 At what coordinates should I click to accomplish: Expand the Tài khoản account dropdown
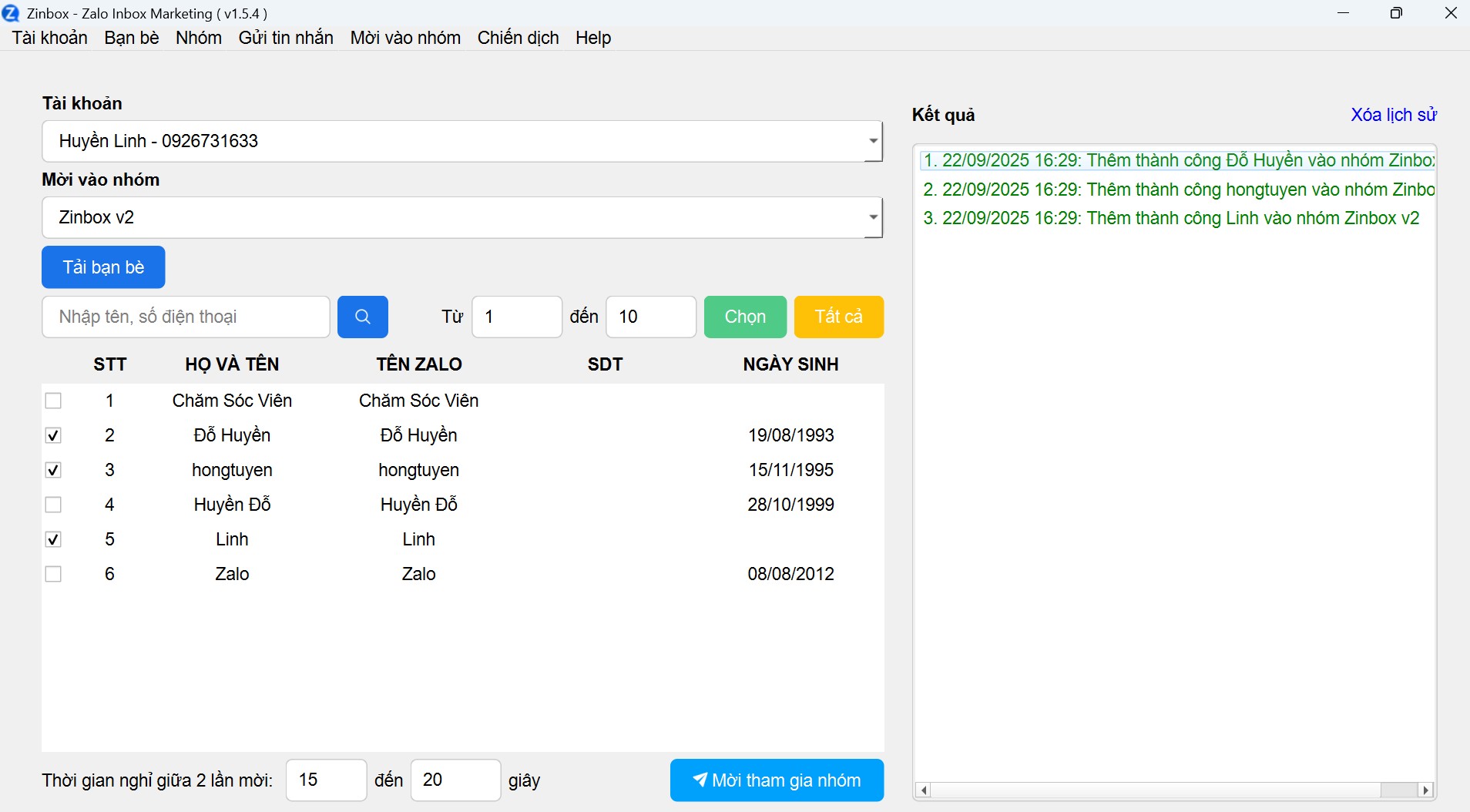pos(872,141)
